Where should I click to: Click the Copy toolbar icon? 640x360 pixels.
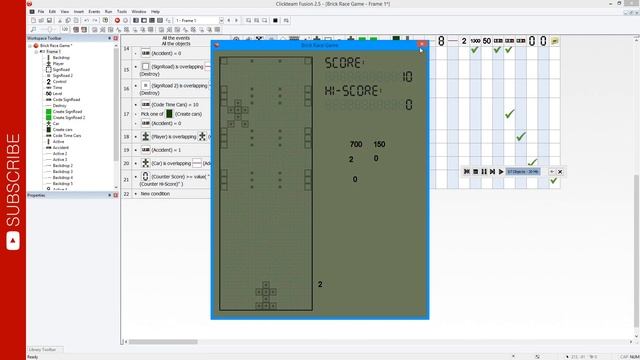[68, 20]
